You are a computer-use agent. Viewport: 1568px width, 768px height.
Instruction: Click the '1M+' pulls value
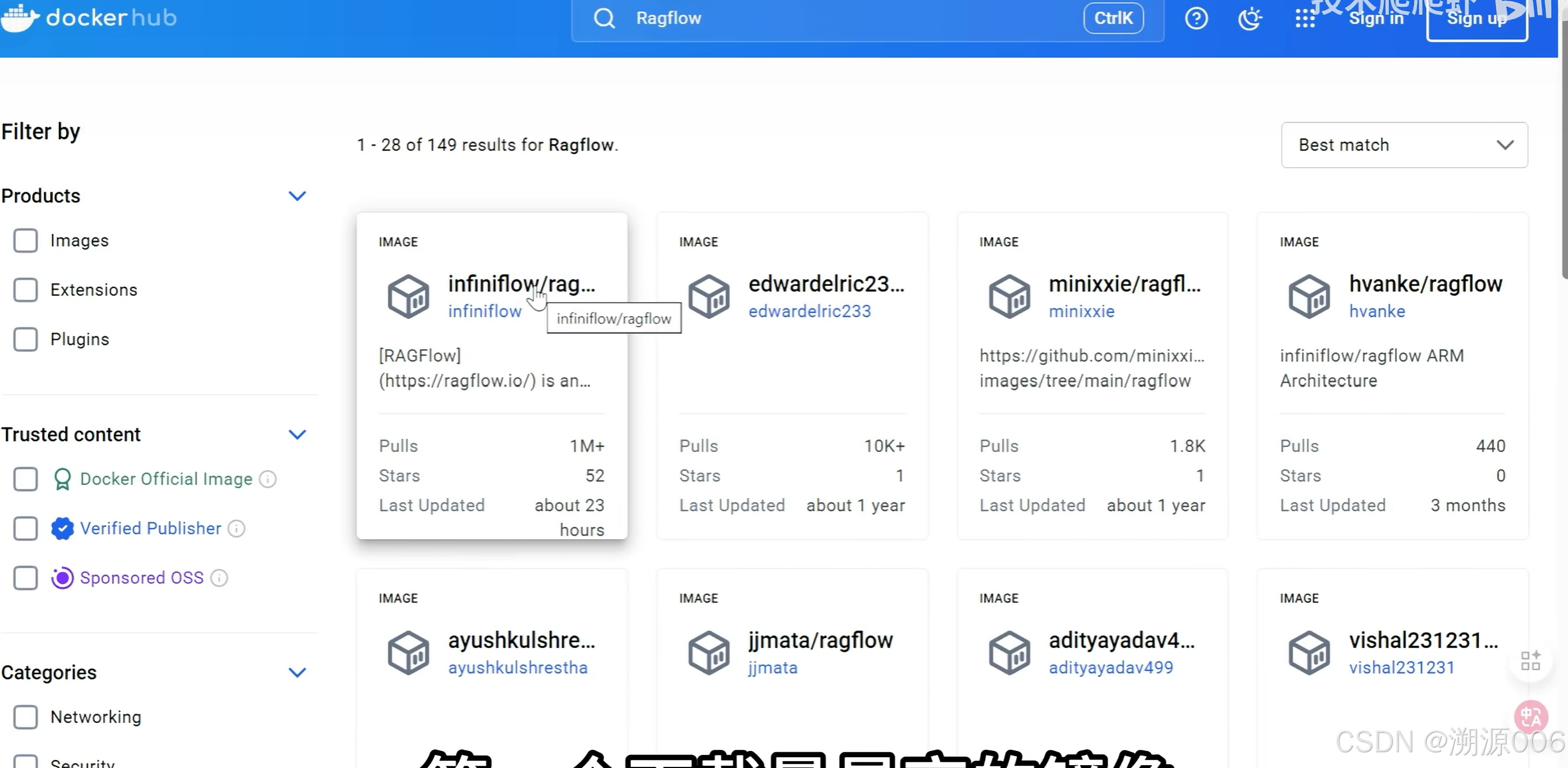point(587,447)
